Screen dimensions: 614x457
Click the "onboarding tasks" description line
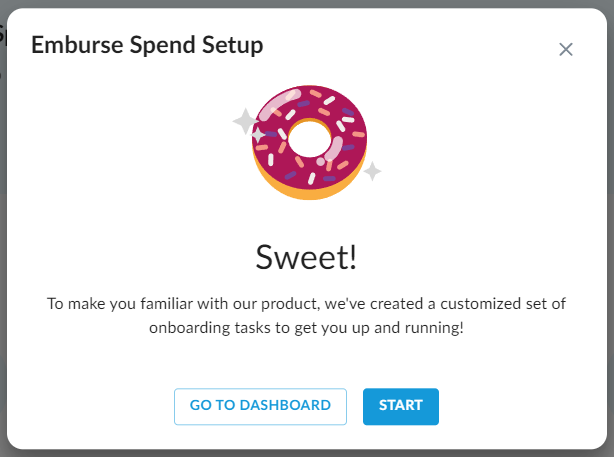306,327
